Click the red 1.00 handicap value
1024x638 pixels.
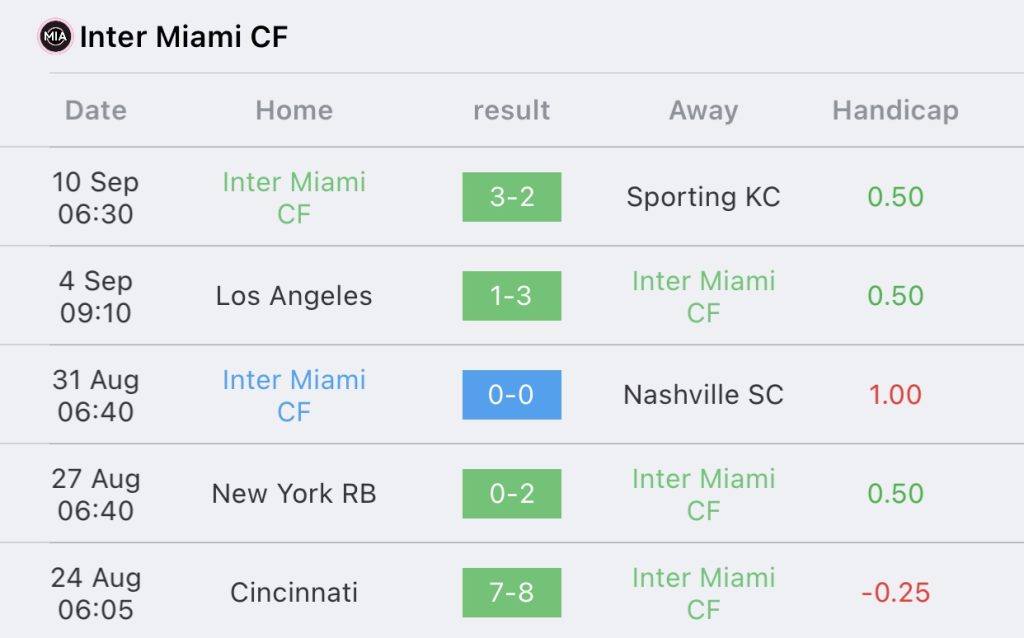click(895, 395)
